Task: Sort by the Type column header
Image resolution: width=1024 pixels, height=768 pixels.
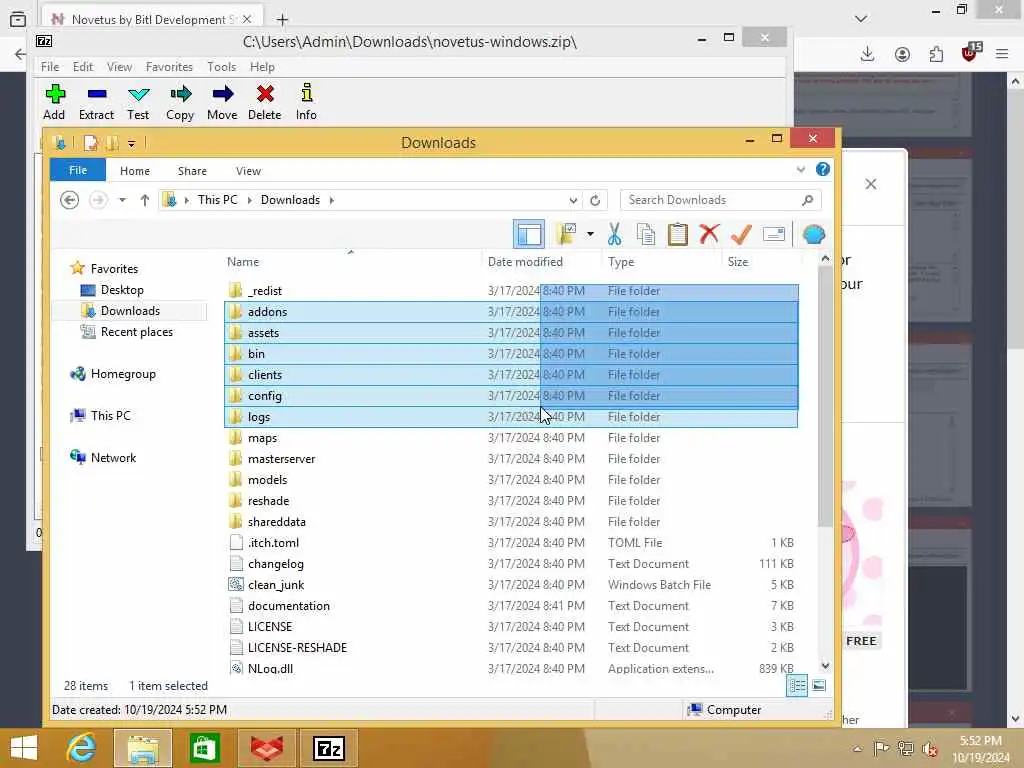Action: [662, 262]
